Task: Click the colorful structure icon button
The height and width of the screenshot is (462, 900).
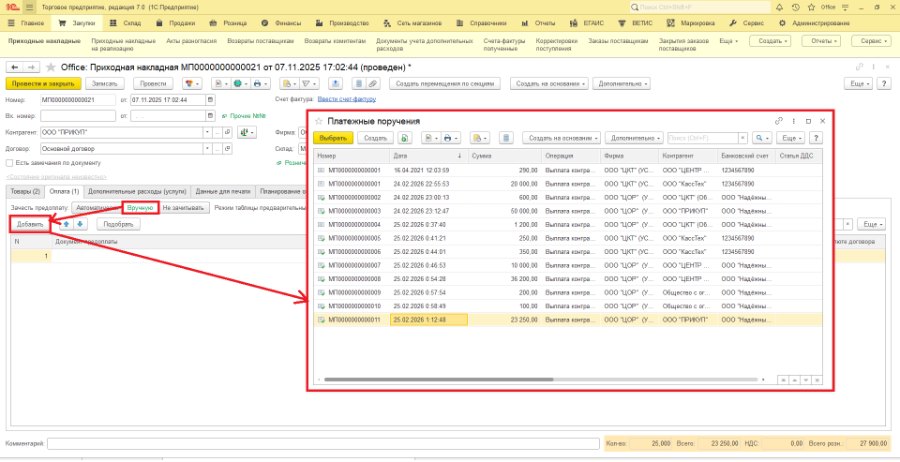Action: pyautogui.click(x=192, y=84)
